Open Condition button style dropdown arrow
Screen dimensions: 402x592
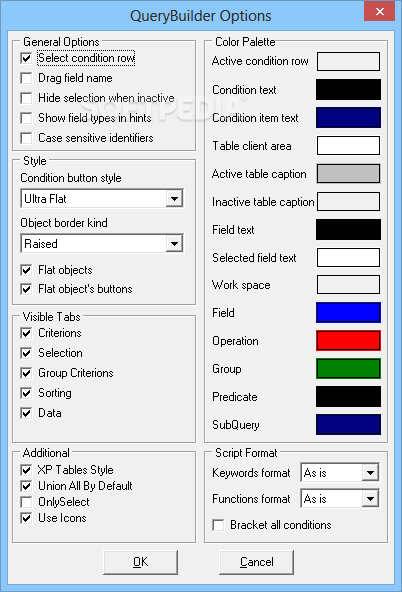[x=174, y=199]
